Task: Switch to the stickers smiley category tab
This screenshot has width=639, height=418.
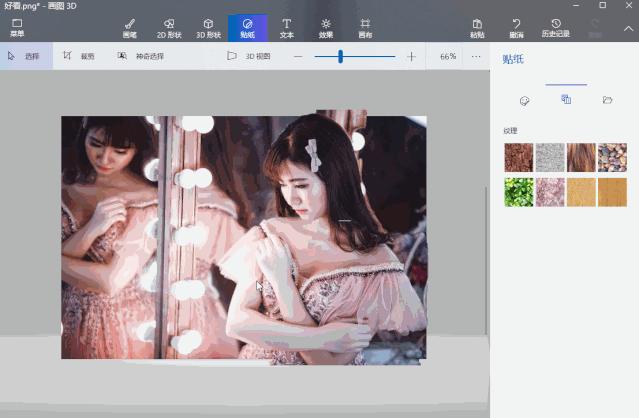Action: coord(524,100)
